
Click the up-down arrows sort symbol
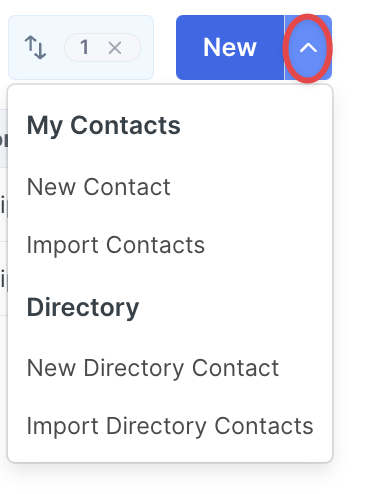pos(35,47)
